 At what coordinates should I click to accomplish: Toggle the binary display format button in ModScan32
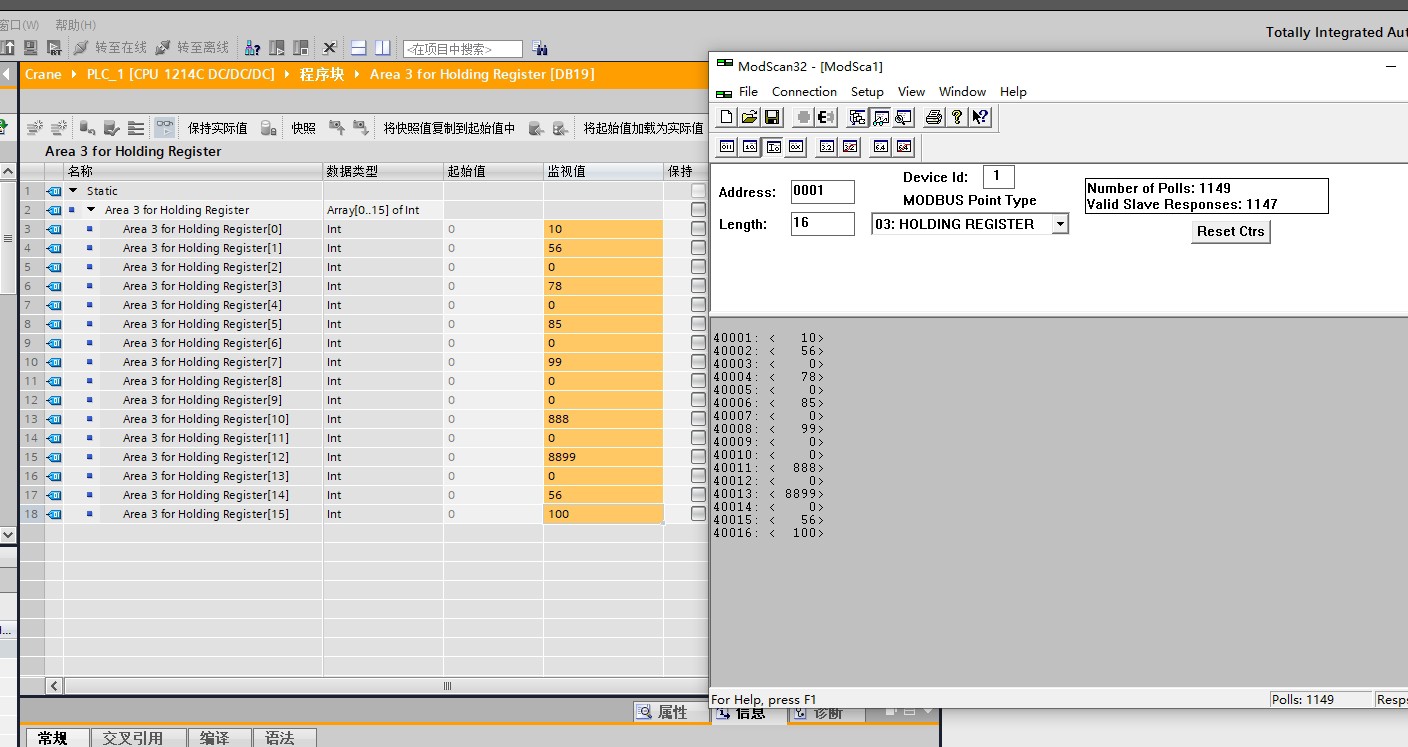(x=727, y=147)
